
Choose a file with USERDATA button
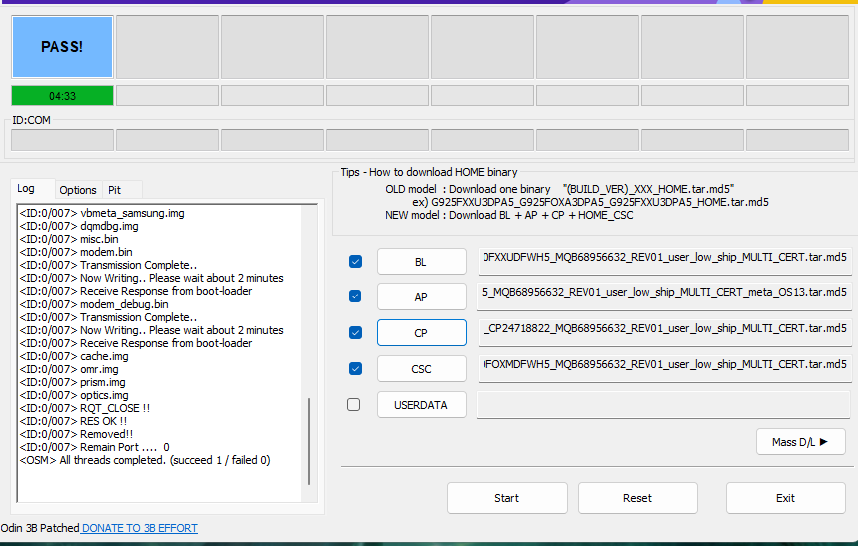(x=421, y=405)
